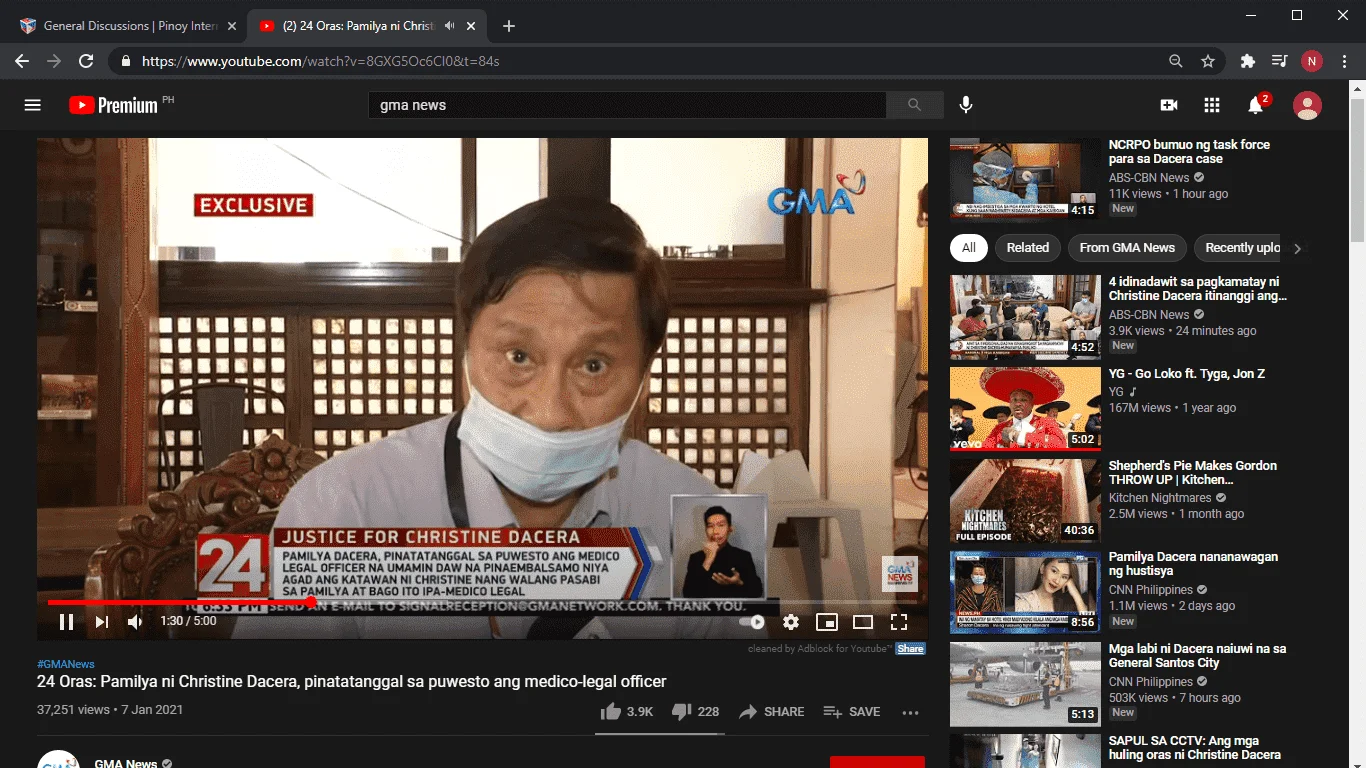Open the media control icon in Chrome toolbar
This screenshot has width=1366, height=768.
point(1280,61)
